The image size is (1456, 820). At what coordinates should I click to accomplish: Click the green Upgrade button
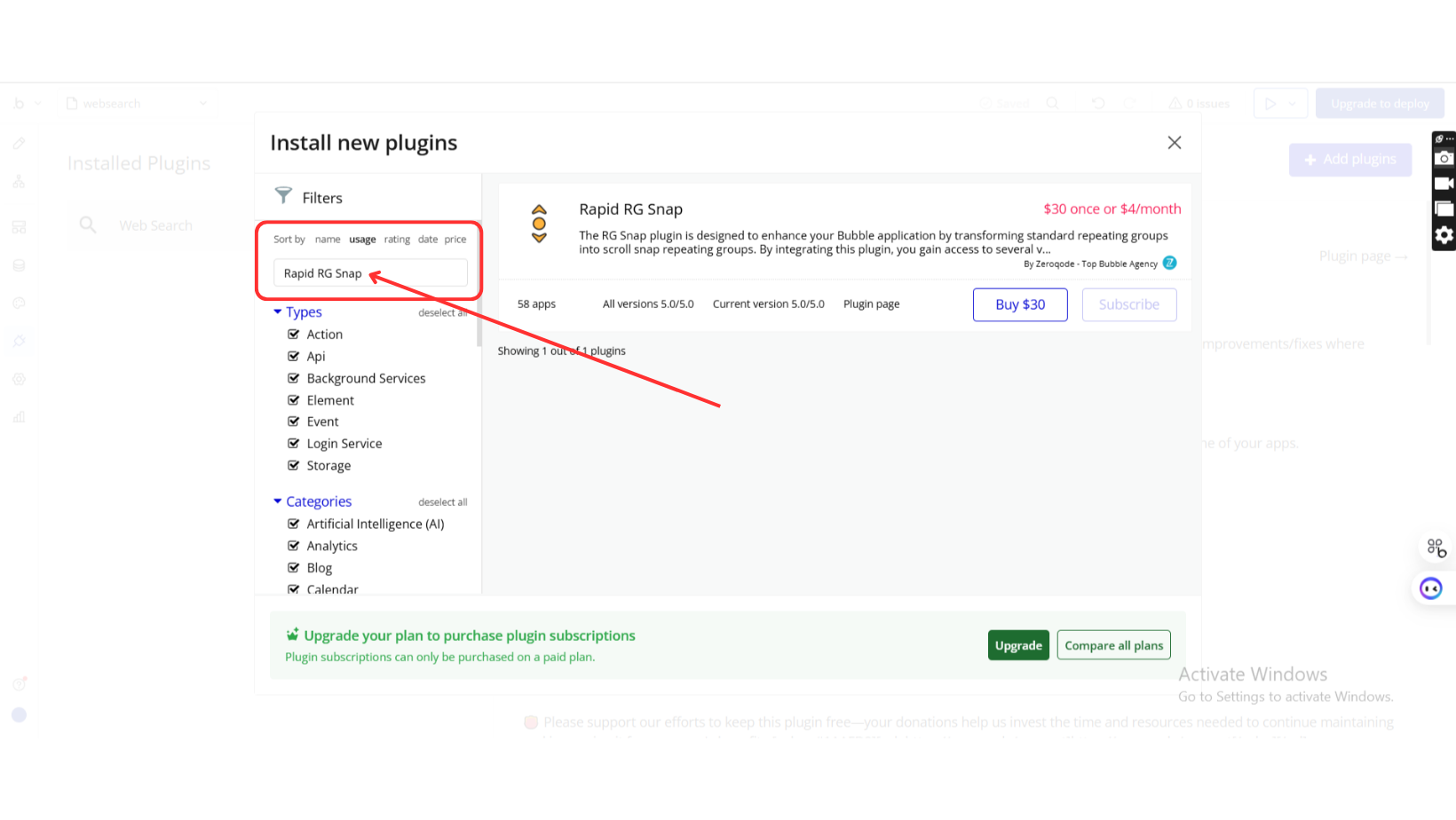tap(1018, 645)
